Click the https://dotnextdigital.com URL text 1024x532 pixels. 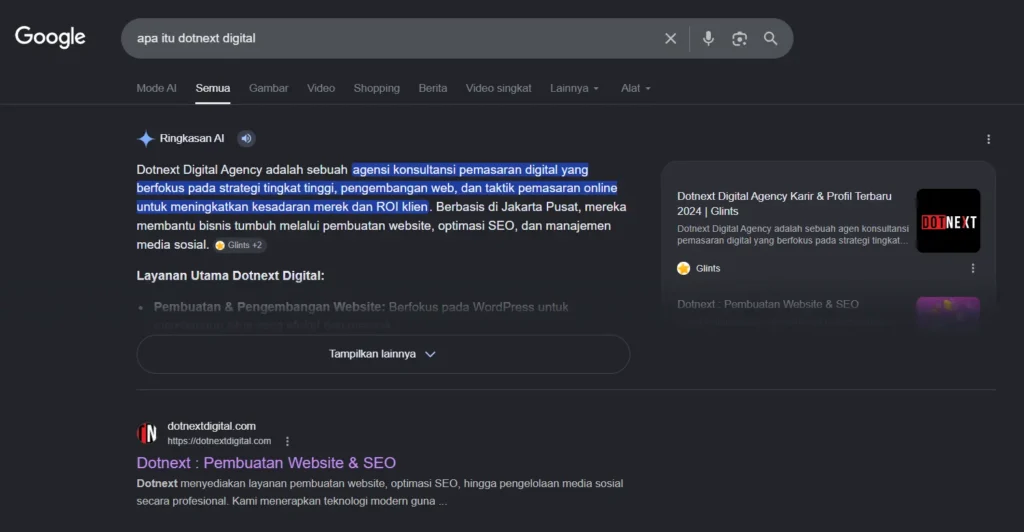pos(219,441)
